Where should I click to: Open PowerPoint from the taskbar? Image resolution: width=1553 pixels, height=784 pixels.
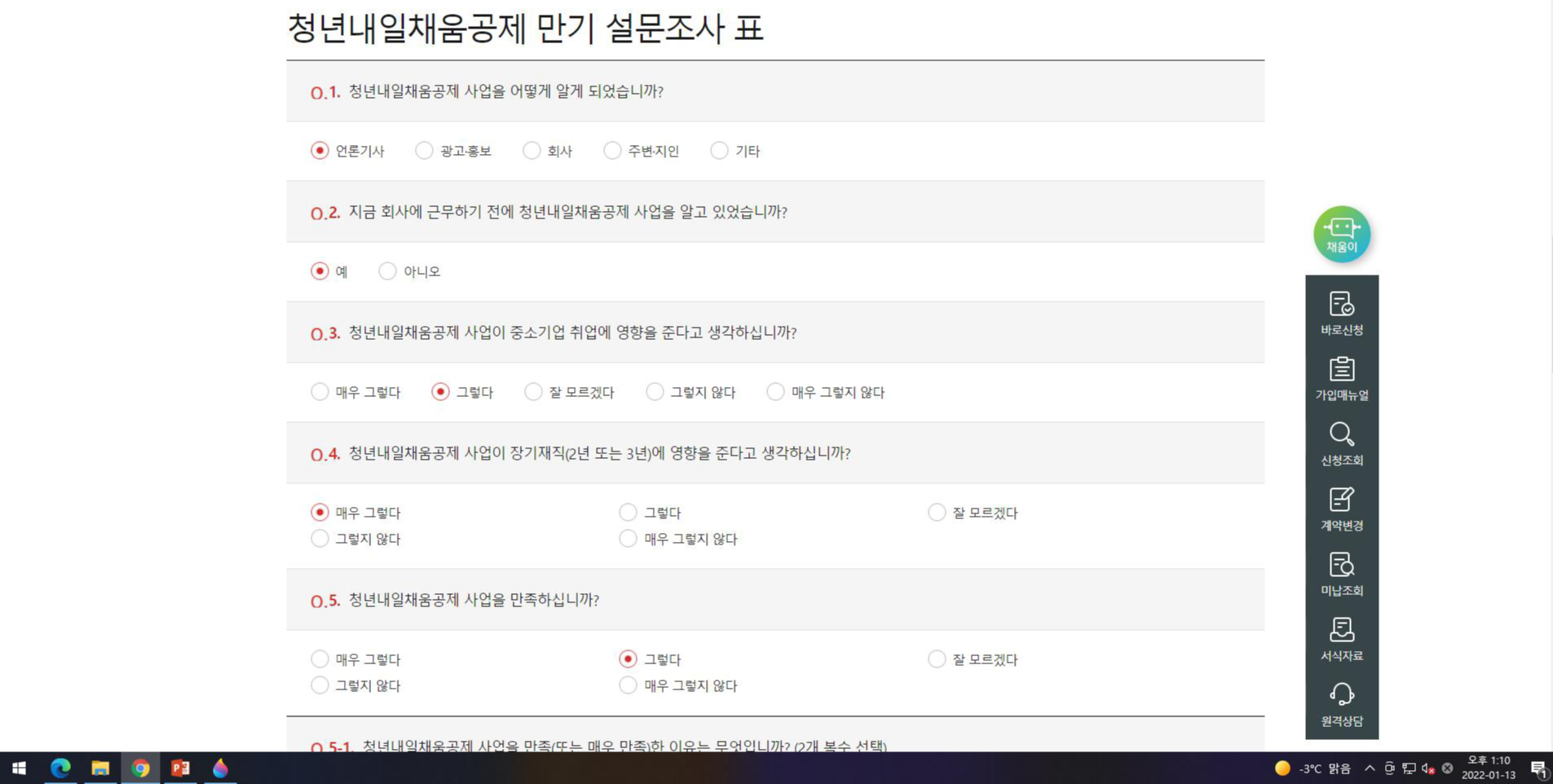tap(180, 768)
